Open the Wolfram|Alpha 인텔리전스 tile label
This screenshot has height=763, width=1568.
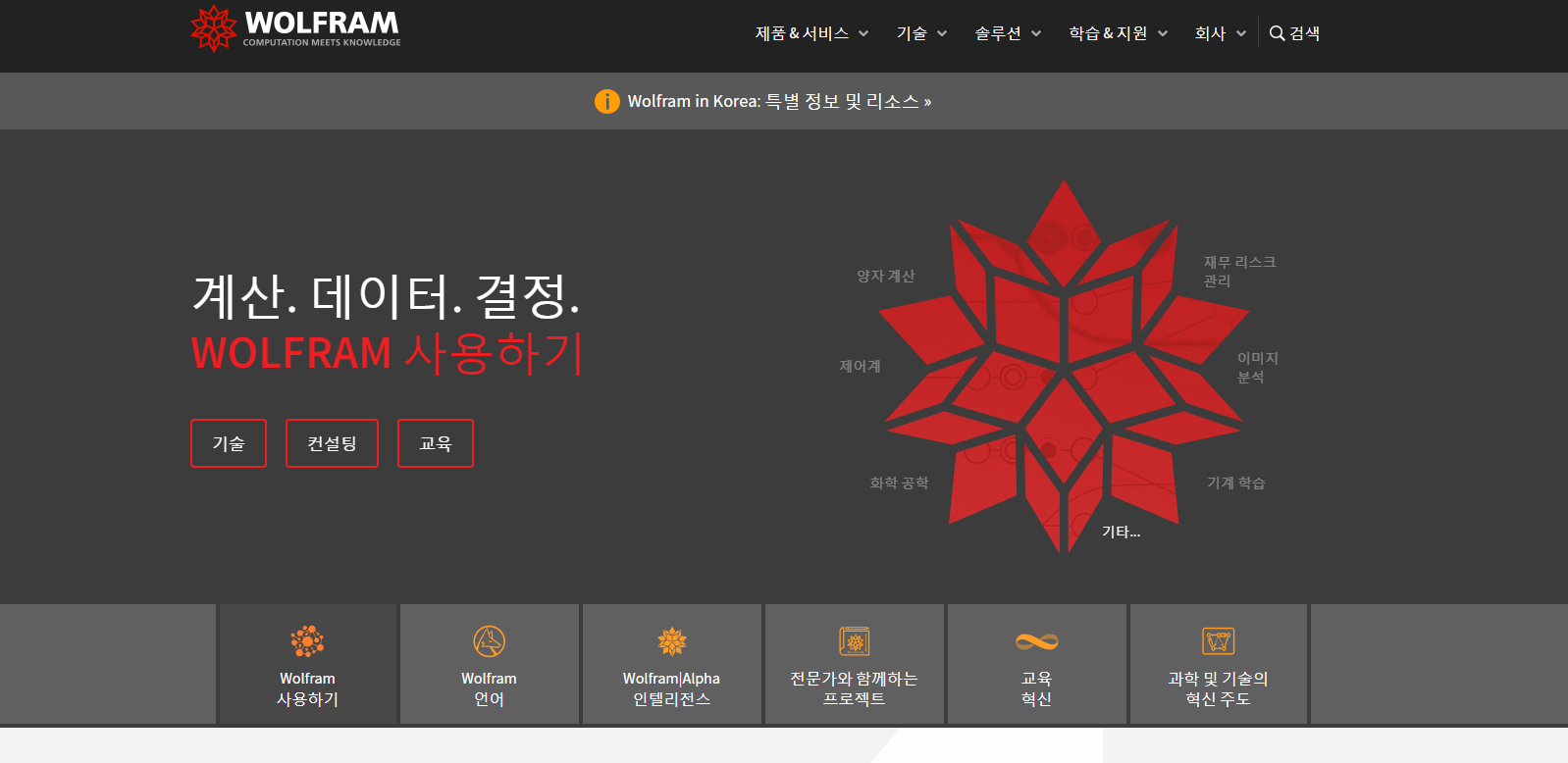click(x=672, y=688)
